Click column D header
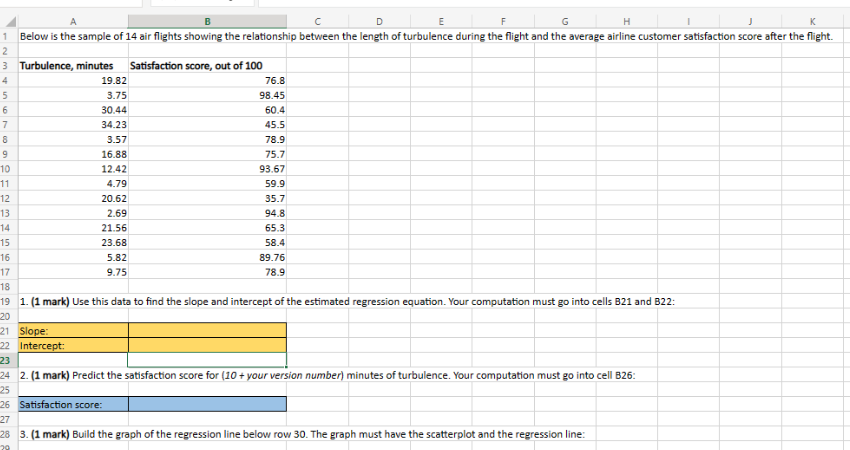Screen dimensions: 850x450 coord(379,22)
